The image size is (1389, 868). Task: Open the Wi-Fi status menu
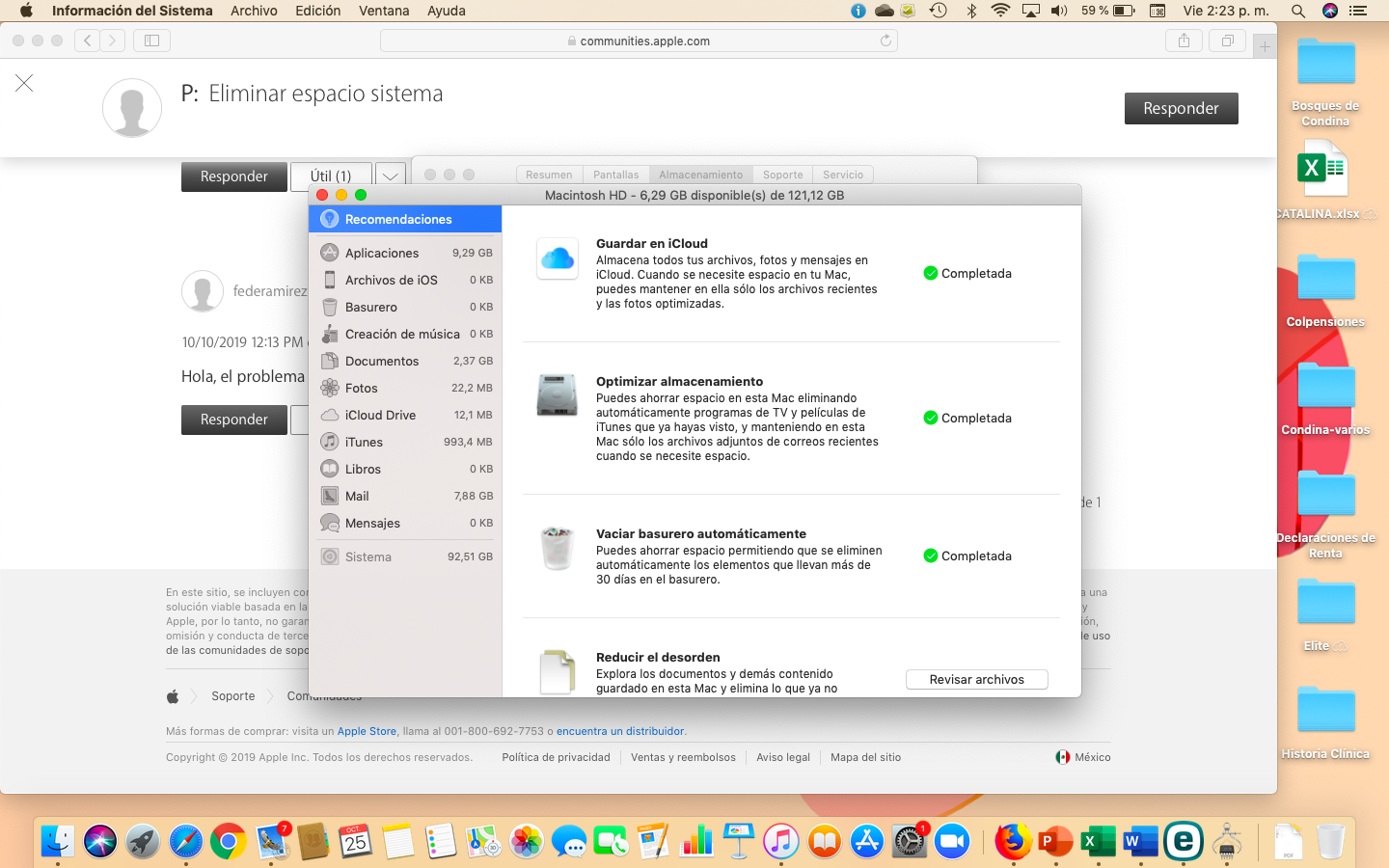point(1000,11)
